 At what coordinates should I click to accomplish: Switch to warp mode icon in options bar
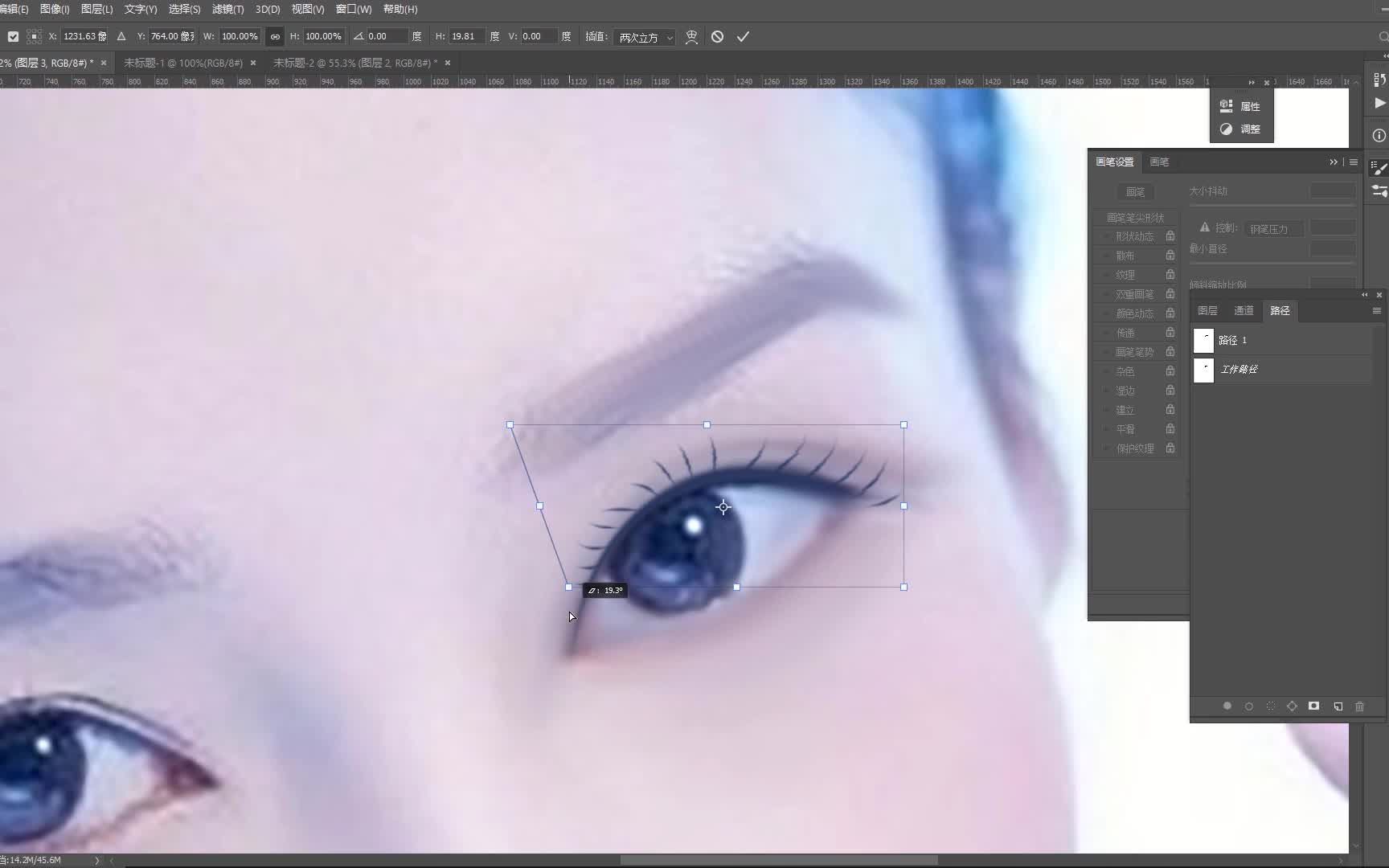click(691, 37)
